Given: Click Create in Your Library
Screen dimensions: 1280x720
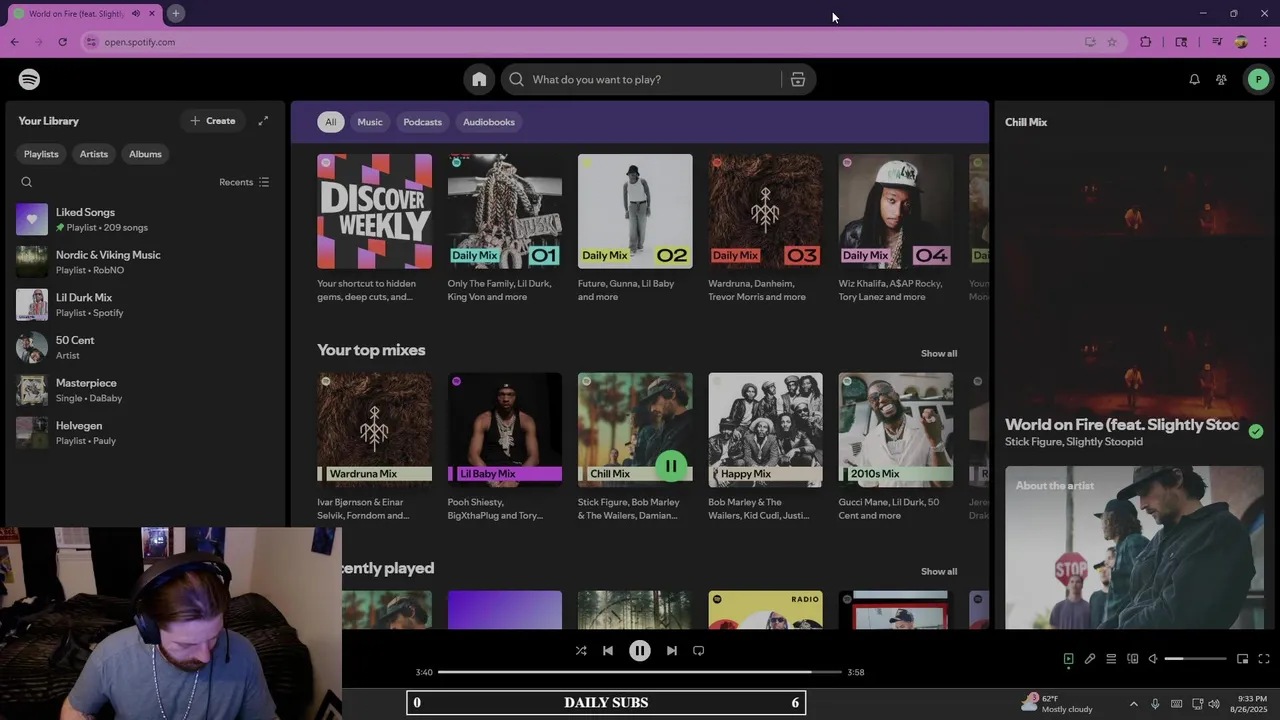Looking at the screenshot, I should [212, 121].
